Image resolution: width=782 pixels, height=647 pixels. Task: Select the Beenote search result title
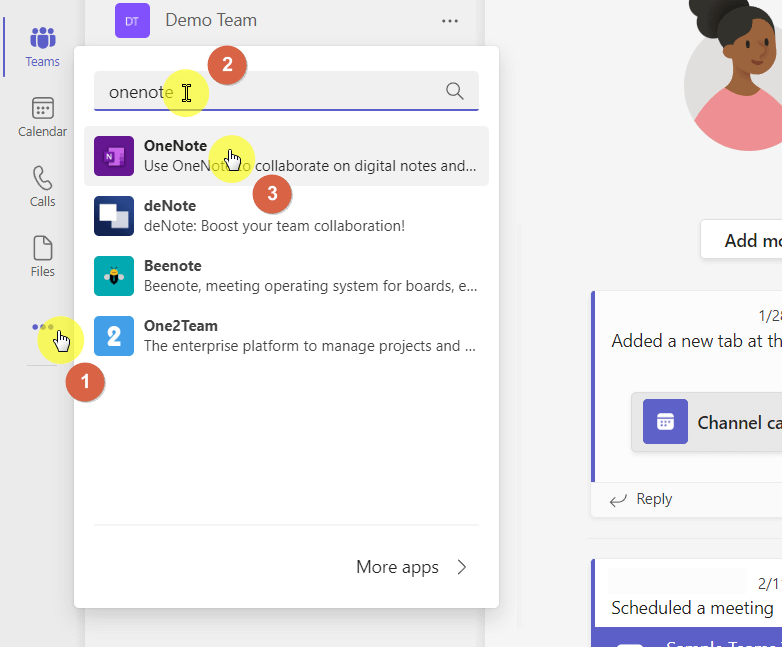[x=173, y=266]
